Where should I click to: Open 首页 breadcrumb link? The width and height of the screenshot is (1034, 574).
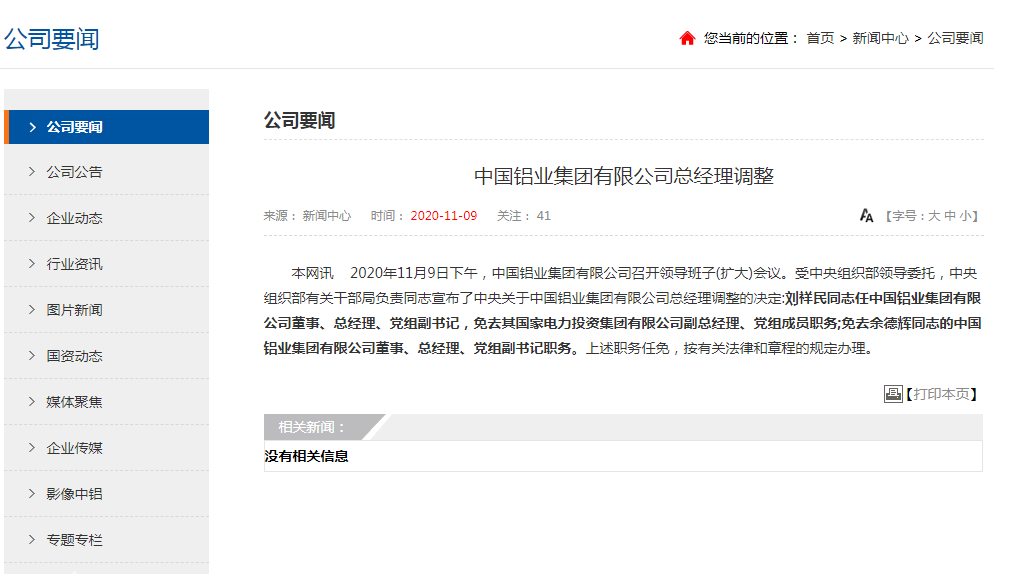tap(820, 38)
